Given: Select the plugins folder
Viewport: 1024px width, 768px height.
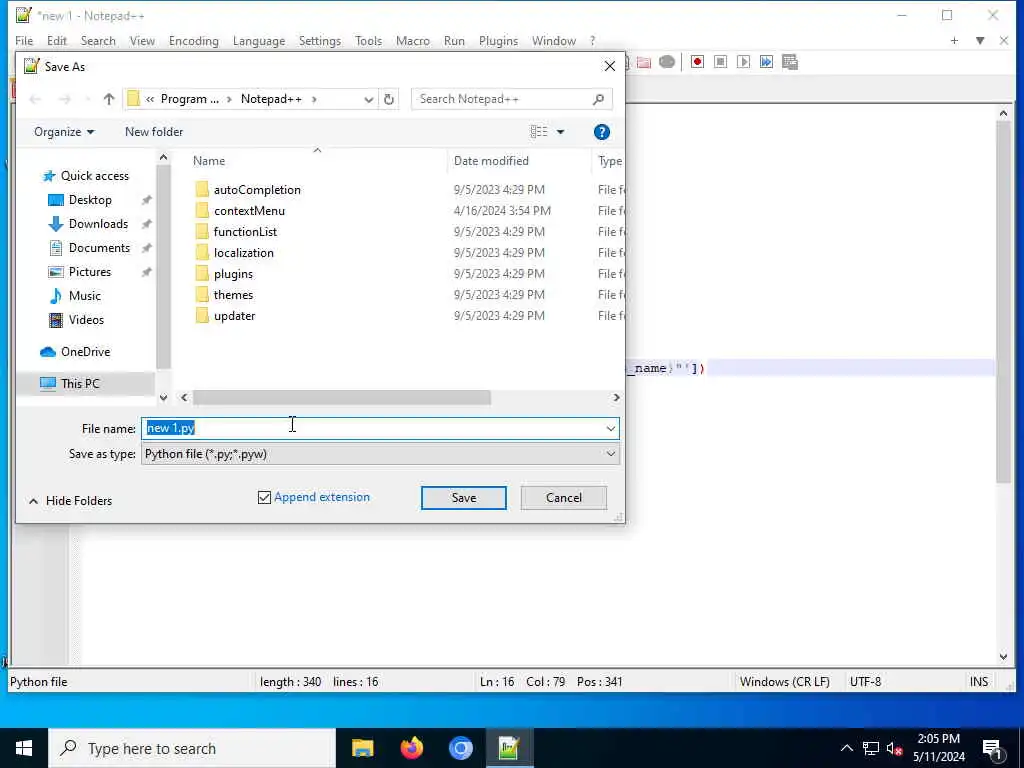Looking at the screenshot, I should click(x=233, y=274).
